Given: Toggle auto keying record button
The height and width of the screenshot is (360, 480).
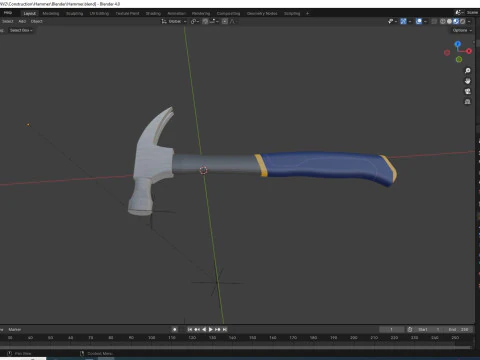Looking at the screenshot, I should click(x=175, y=329).
